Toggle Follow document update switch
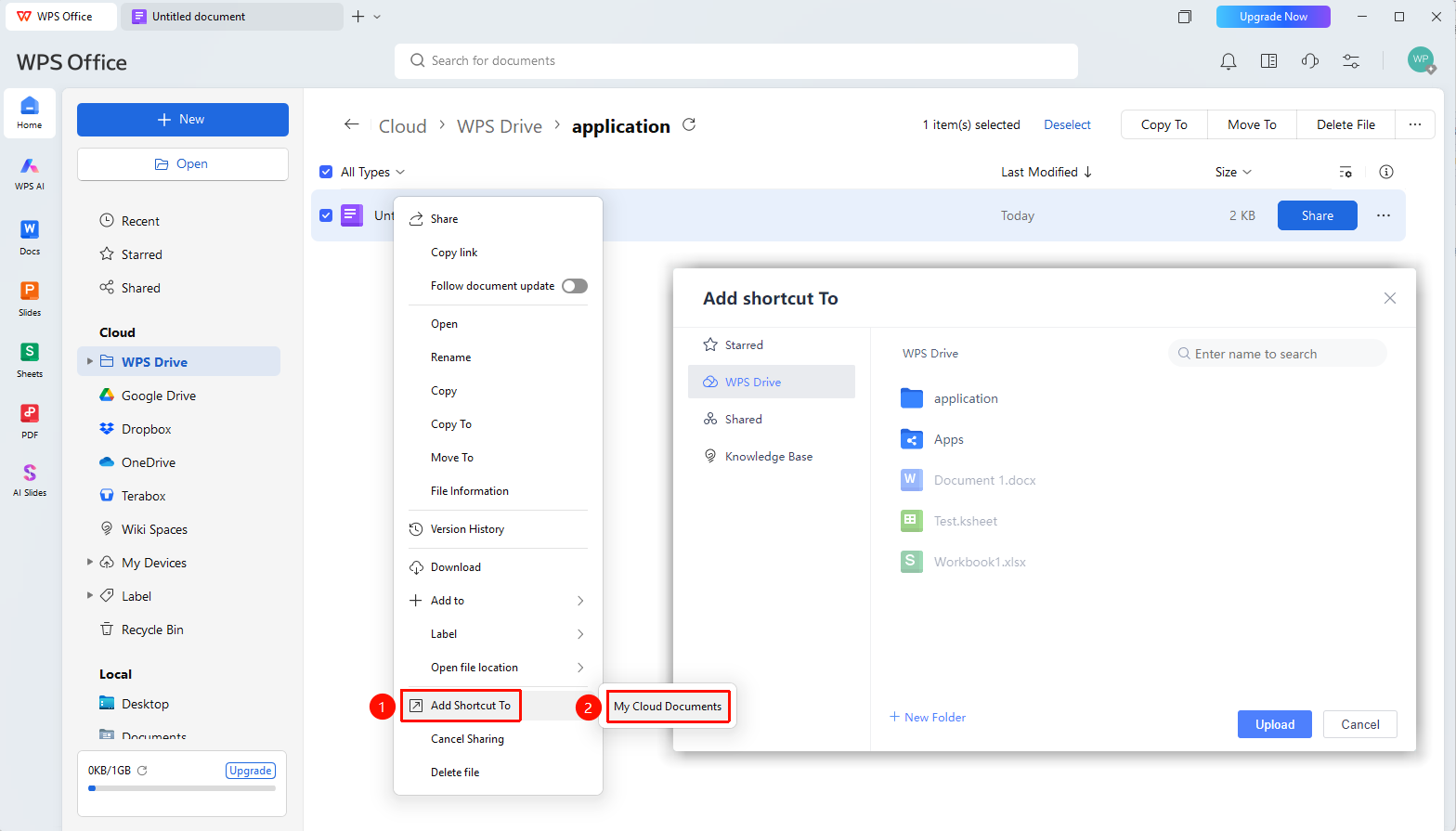 point(575,286)
